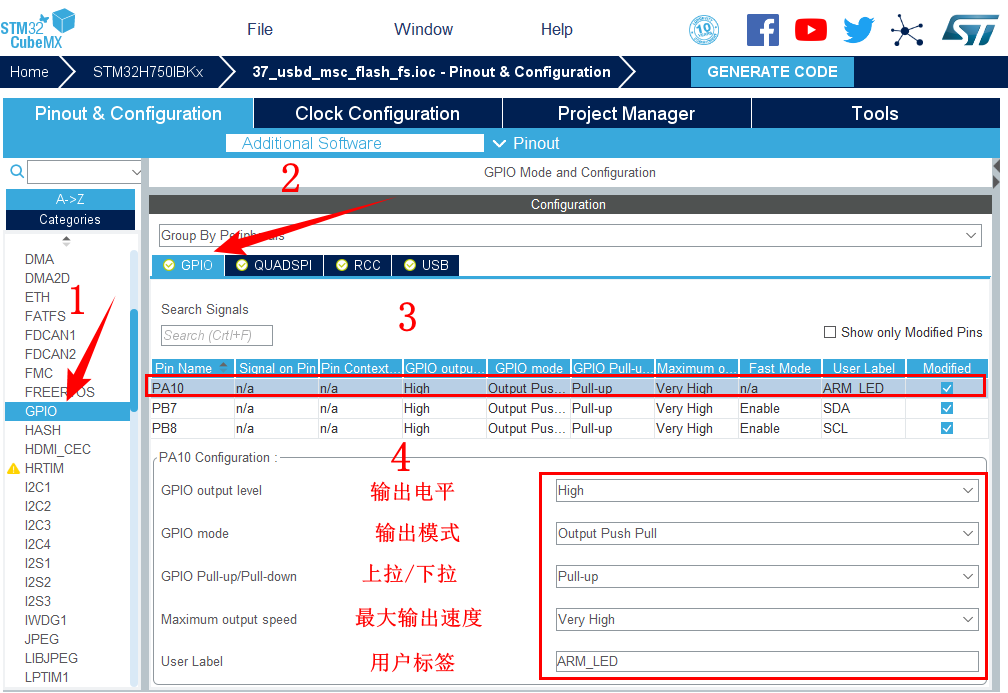Viewport: 1008px width, 693px height.
Task: Toggle the Modified checkbox for PB8
Action: tap(946, 428)
